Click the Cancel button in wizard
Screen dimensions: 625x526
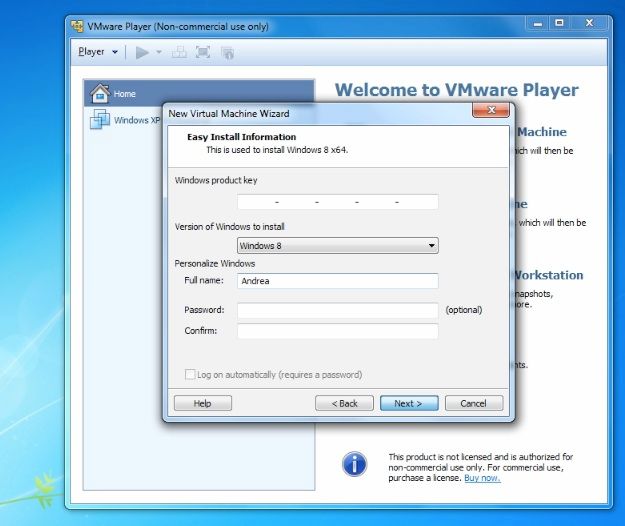(x=474, y=403)
